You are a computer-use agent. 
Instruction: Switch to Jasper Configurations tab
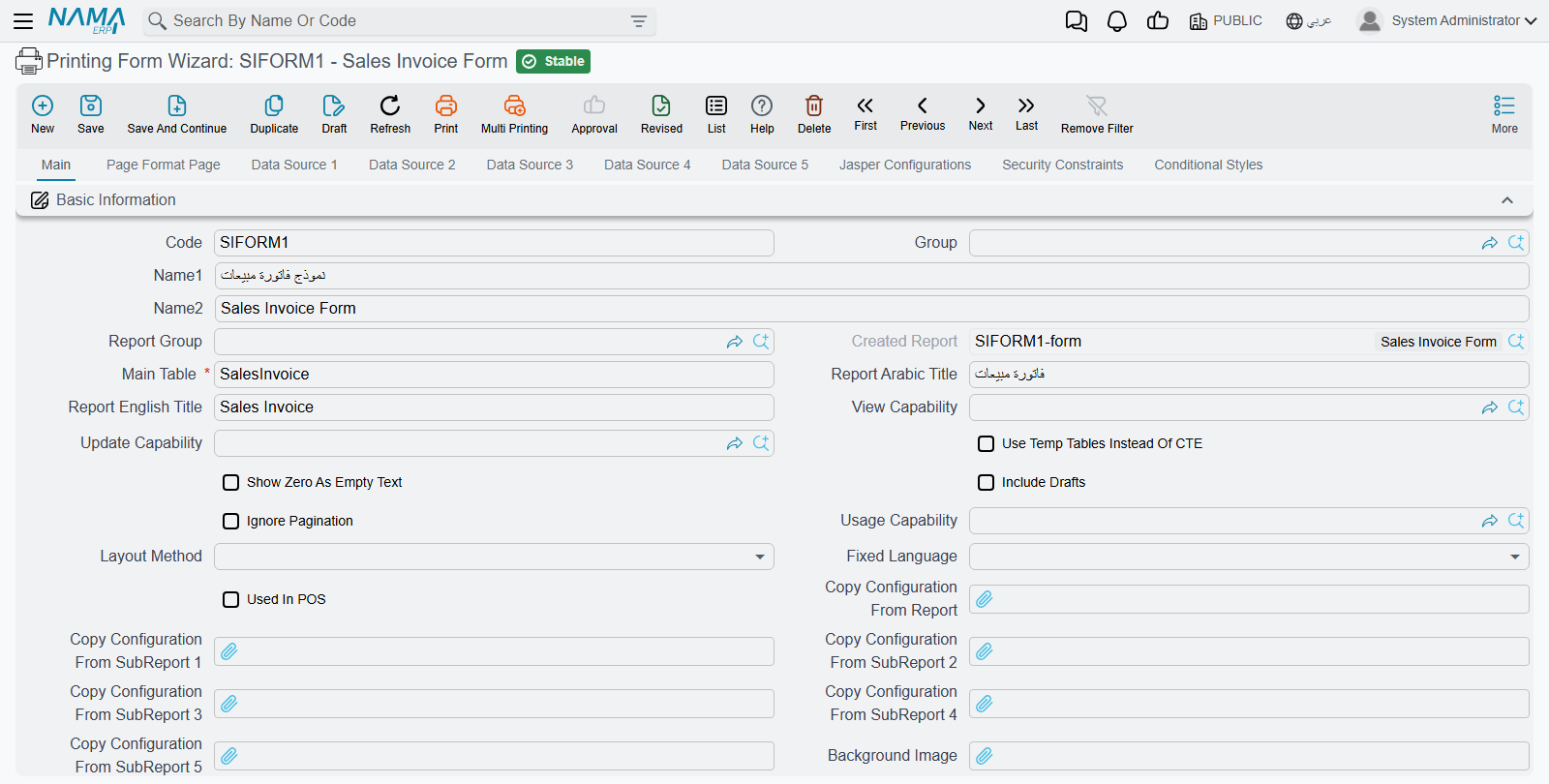905,165
